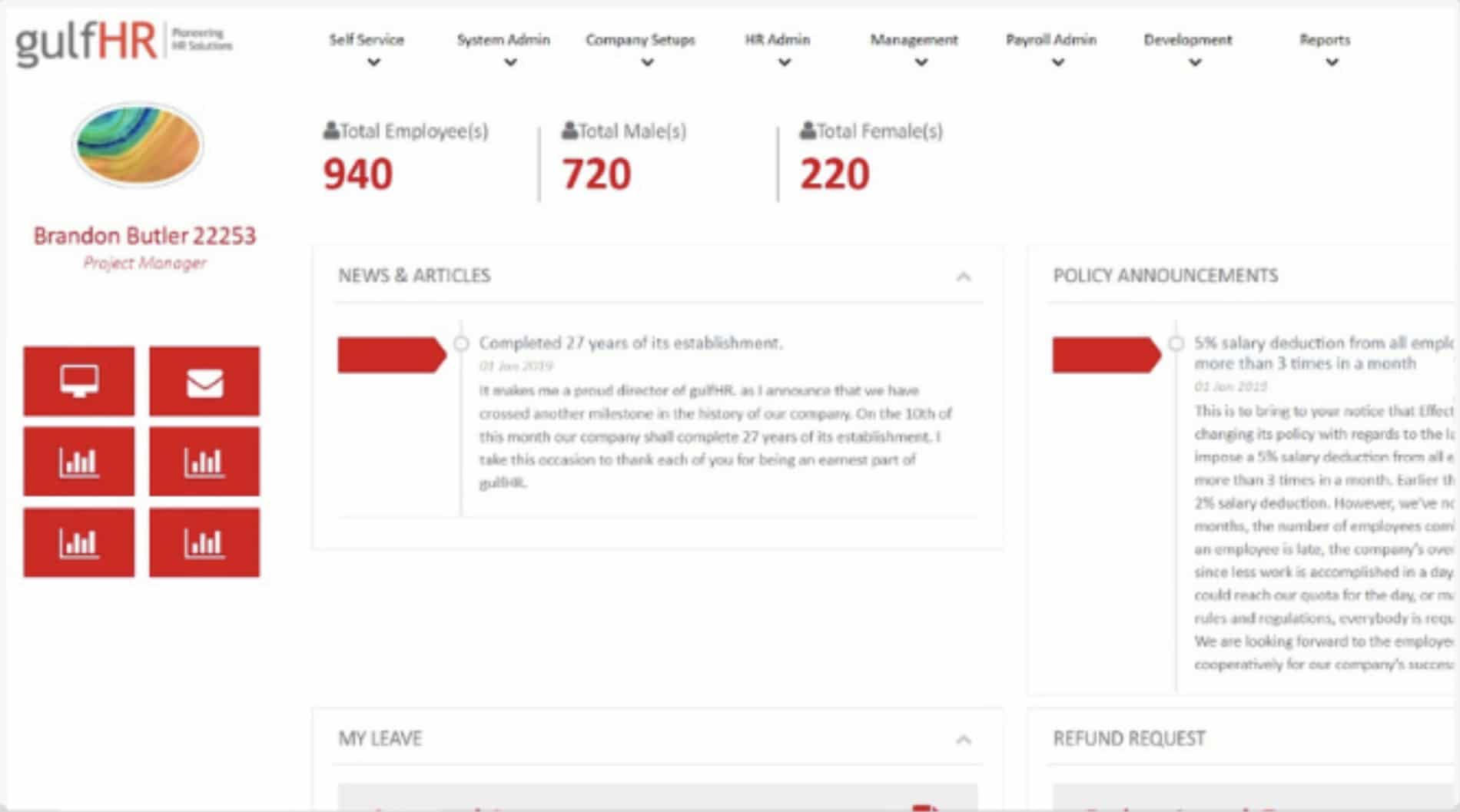This screenshot has width=1460, height=812.
Task: Collapse the My Leave panel
Action: tap(964, 738)
